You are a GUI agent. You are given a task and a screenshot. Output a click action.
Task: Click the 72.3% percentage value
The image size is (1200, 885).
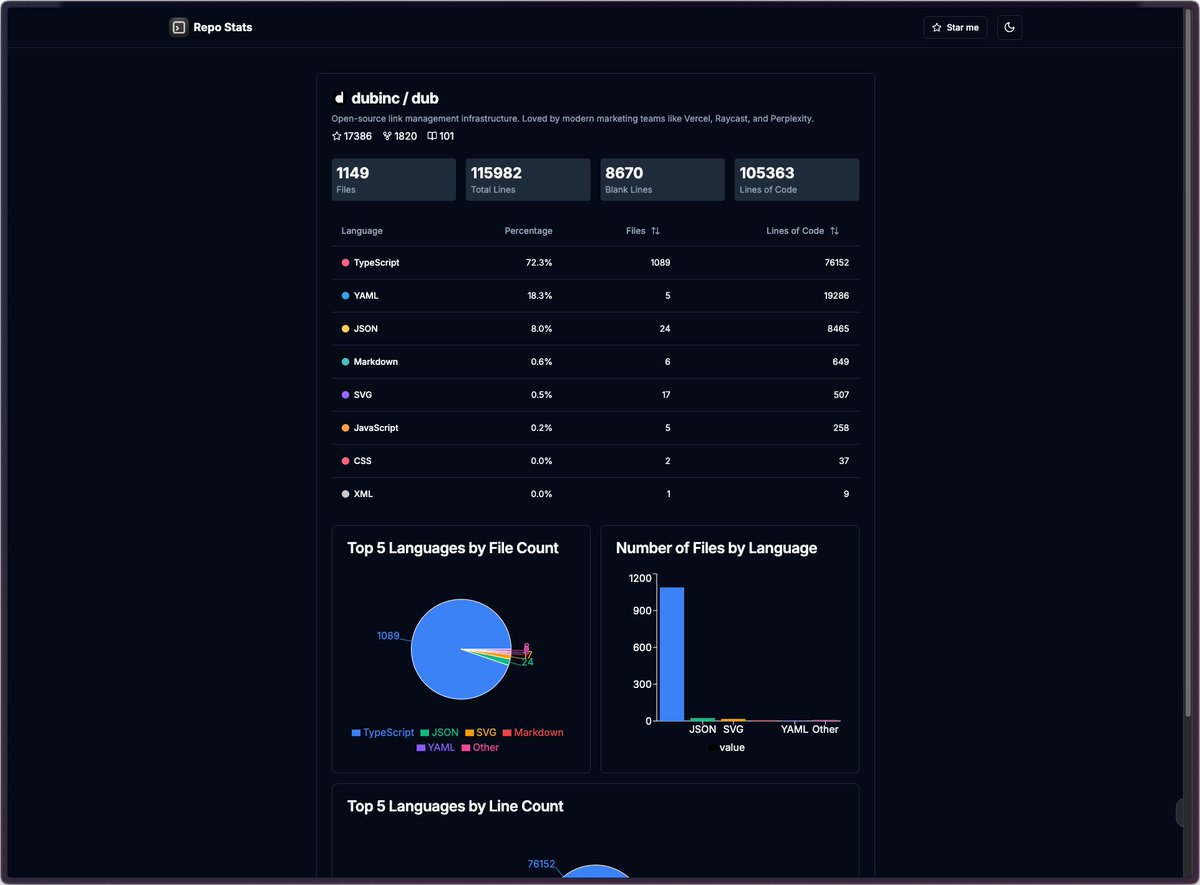539,263
